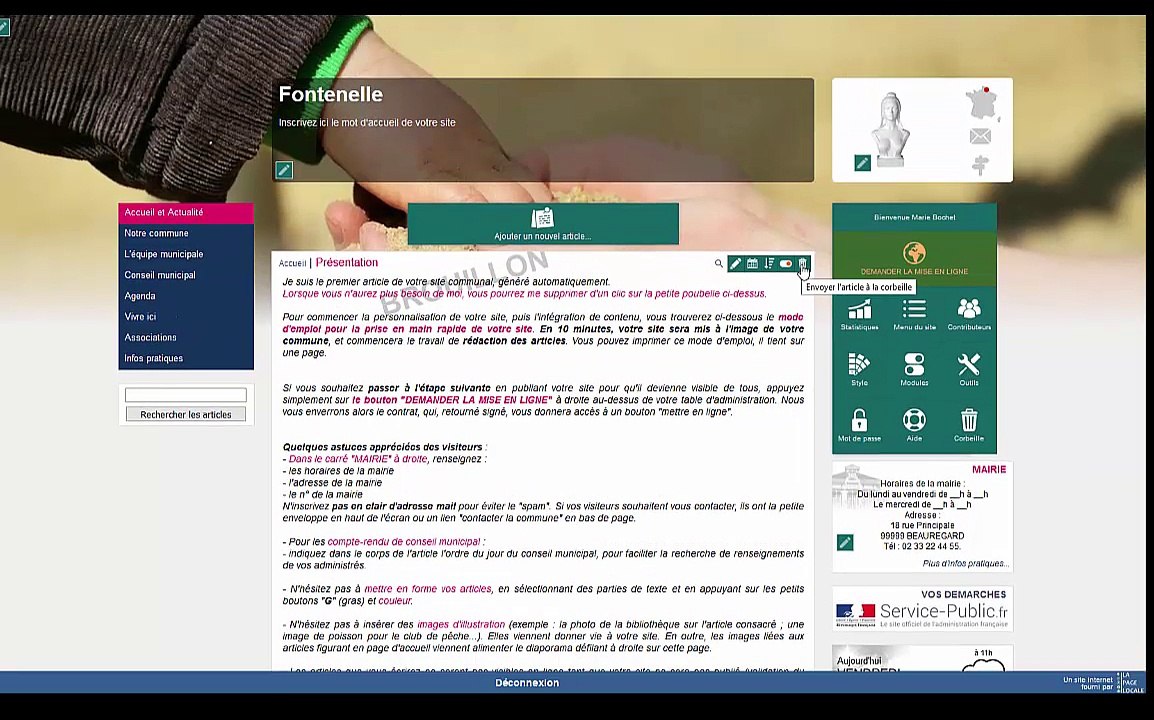This screenshot has width=1154, height=720.
Task: Edit the site welcome message banner
Action: click(x=284, y=170)
